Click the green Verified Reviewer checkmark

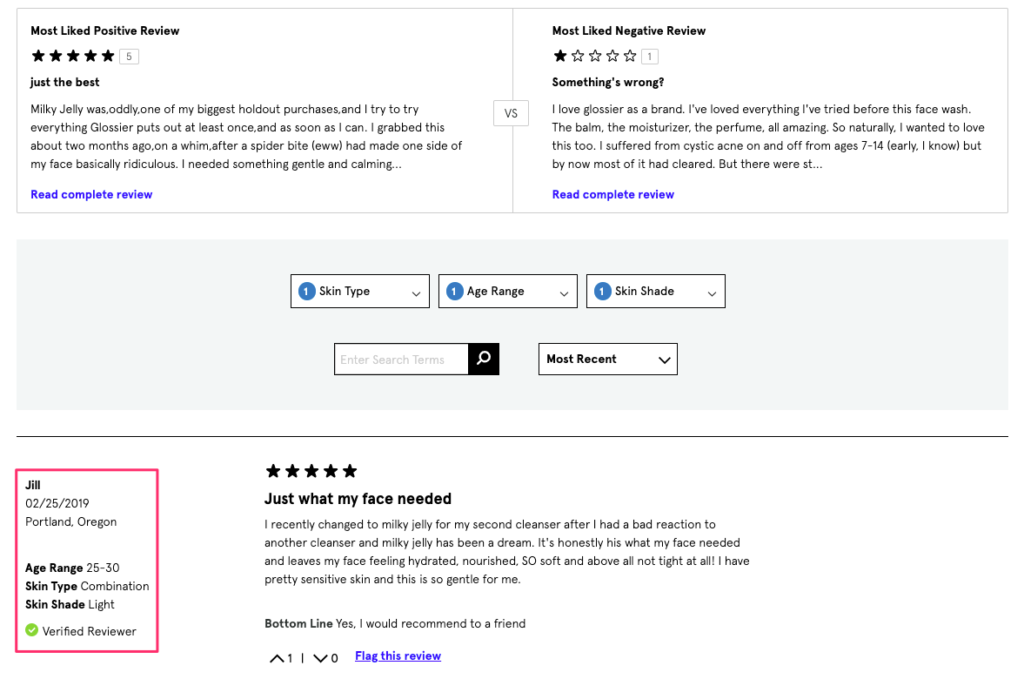[x=32, y=631]
